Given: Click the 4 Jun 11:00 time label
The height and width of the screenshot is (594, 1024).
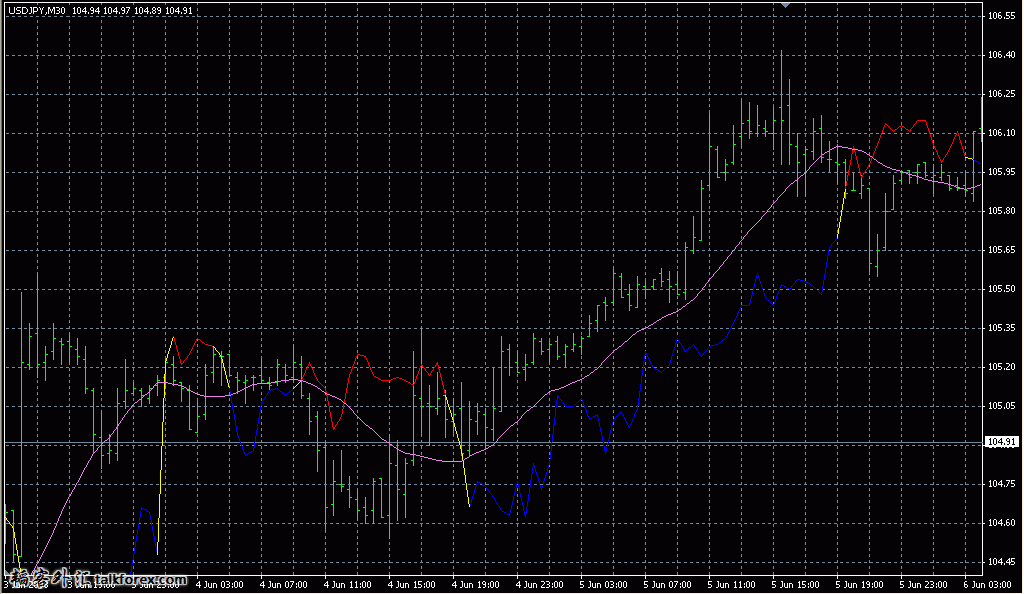Looking at the screenshot, I should click(x=347, y=585).
